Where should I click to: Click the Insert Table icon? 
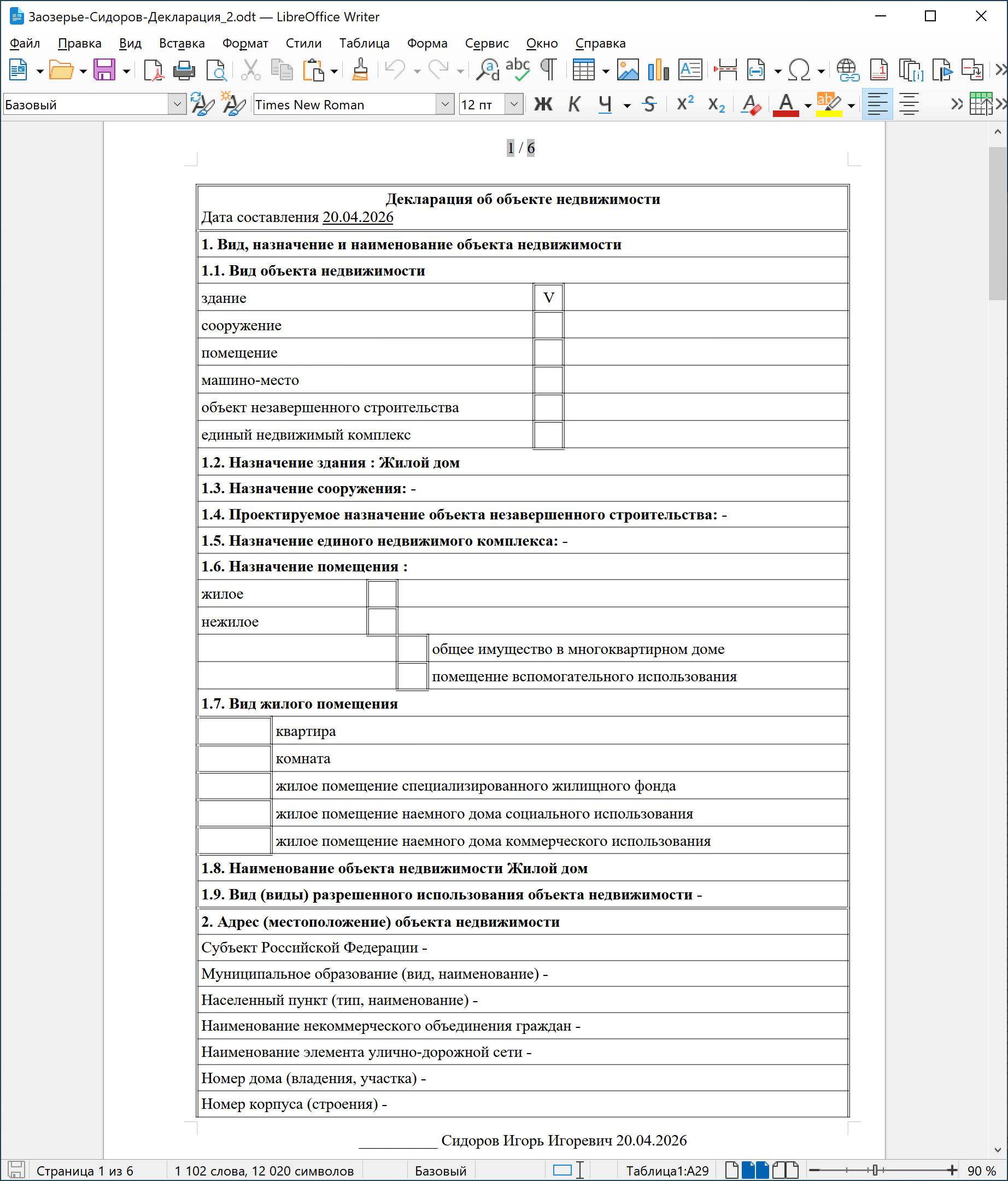point(583,70)
